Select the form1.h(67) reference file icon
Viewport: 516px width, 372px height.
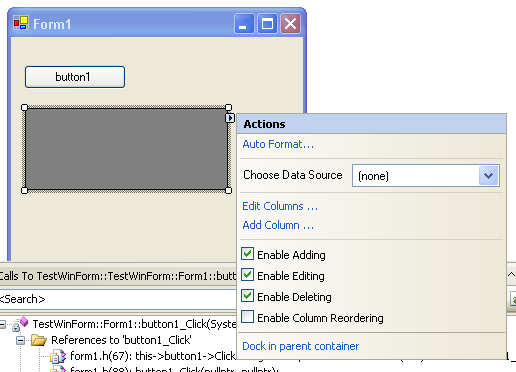[x=58, y=356]
